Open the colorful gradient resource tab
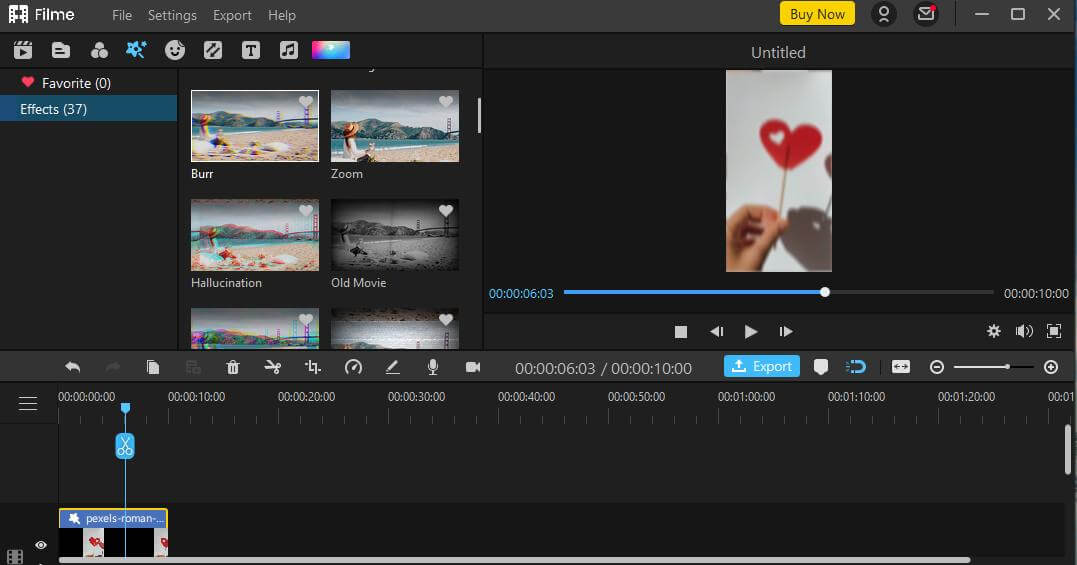Image resolution: width=1077 pixels, height=565 pixels. (331, 50)
